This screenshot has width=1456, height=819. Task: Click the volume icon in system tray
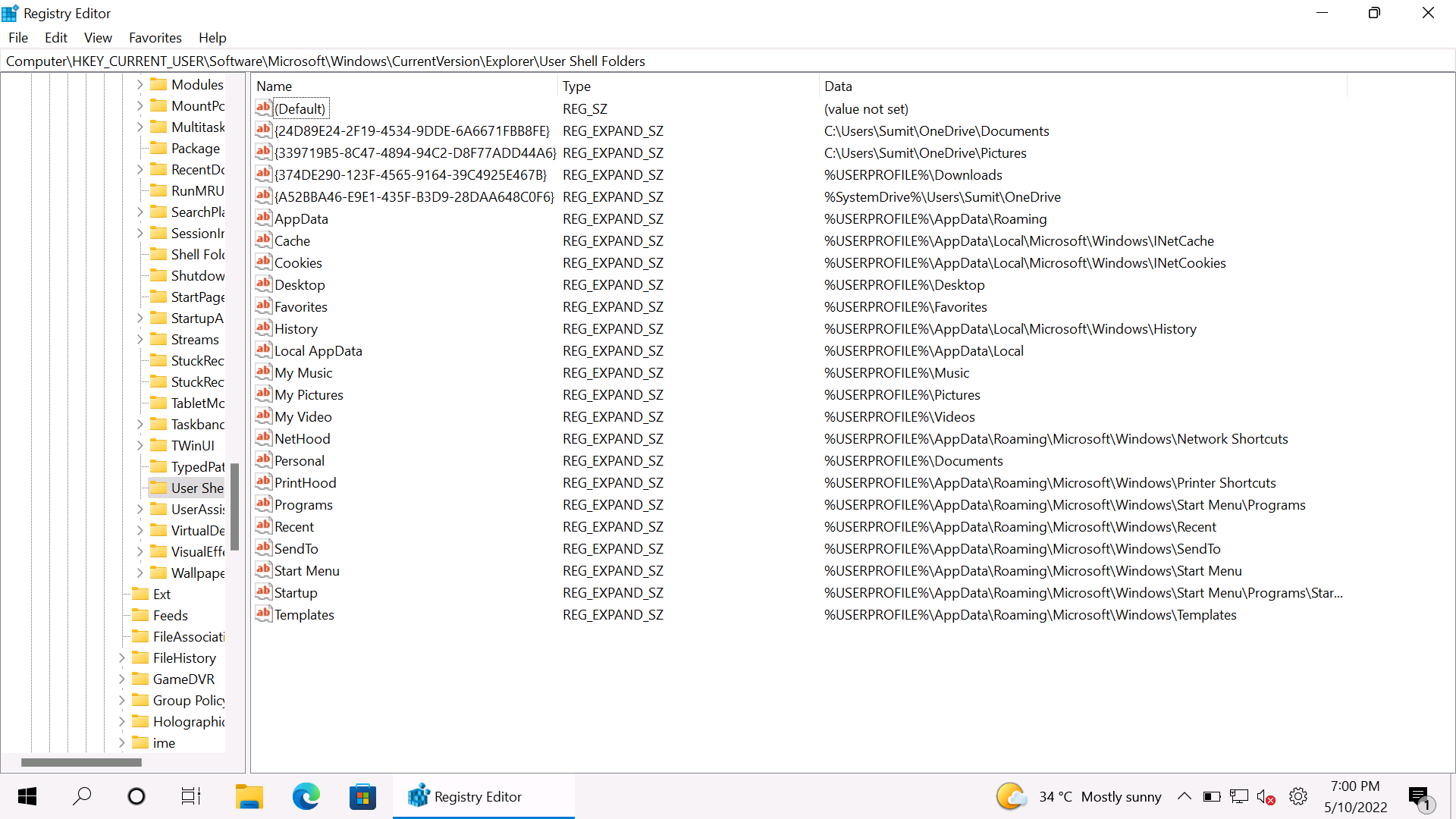(1265, 796)
